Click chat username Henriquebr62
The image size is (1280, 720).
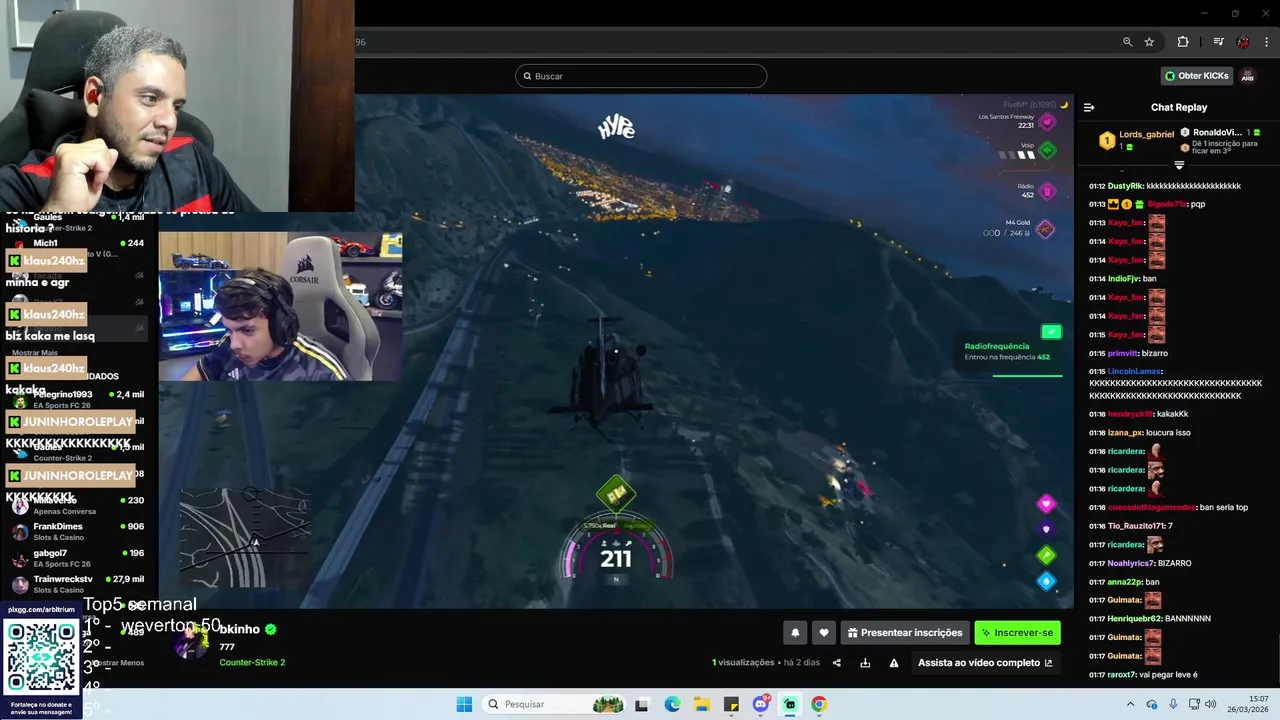point(1134,619)
